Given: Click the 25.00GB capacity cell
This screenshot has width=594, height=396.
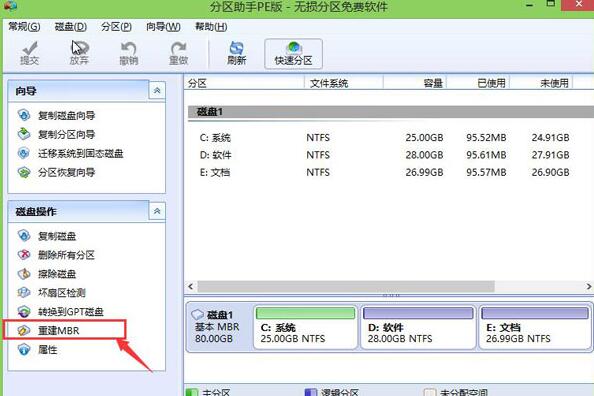Looking at the screenshot, I should pos(424,138).
